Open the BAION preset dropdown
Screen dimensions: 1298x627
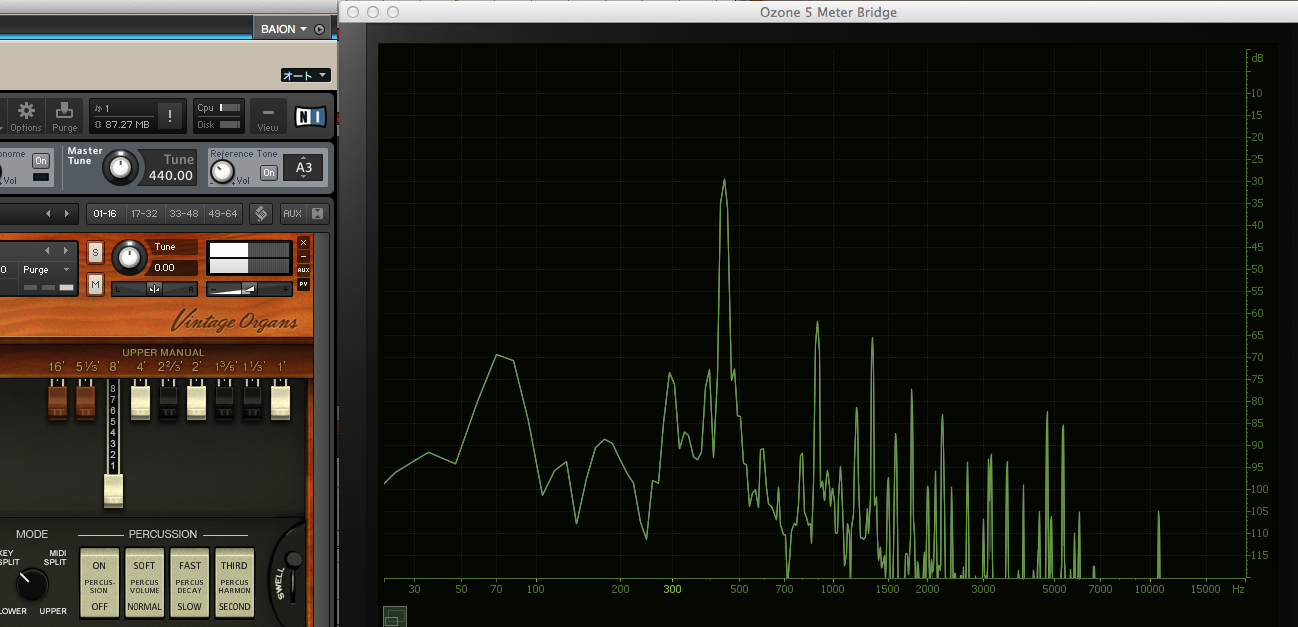(284, 29)
